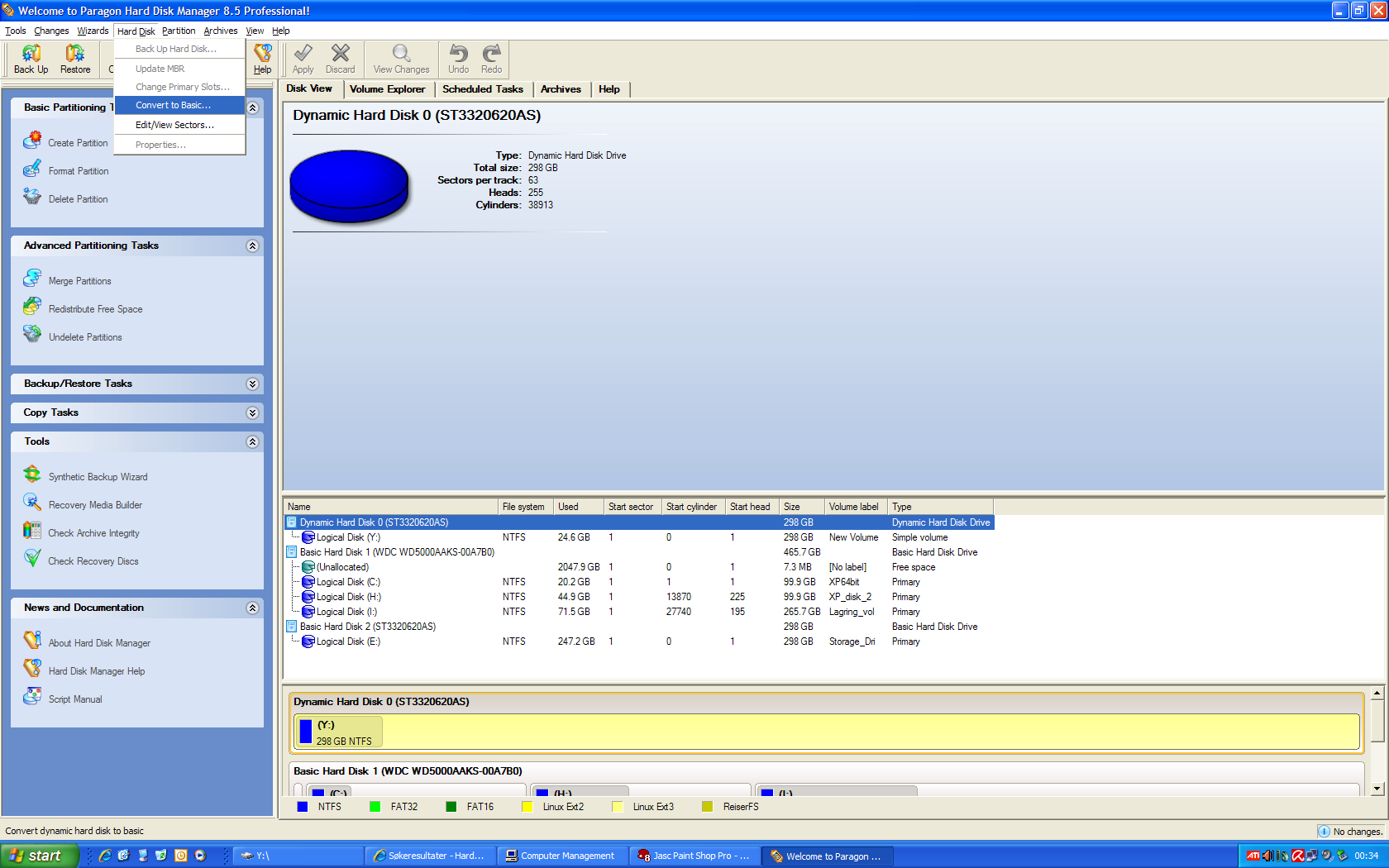Screen dimensions: 1389x868
Task: Select the Logical Disk (H:) row
Action: [x=639, y=597]
